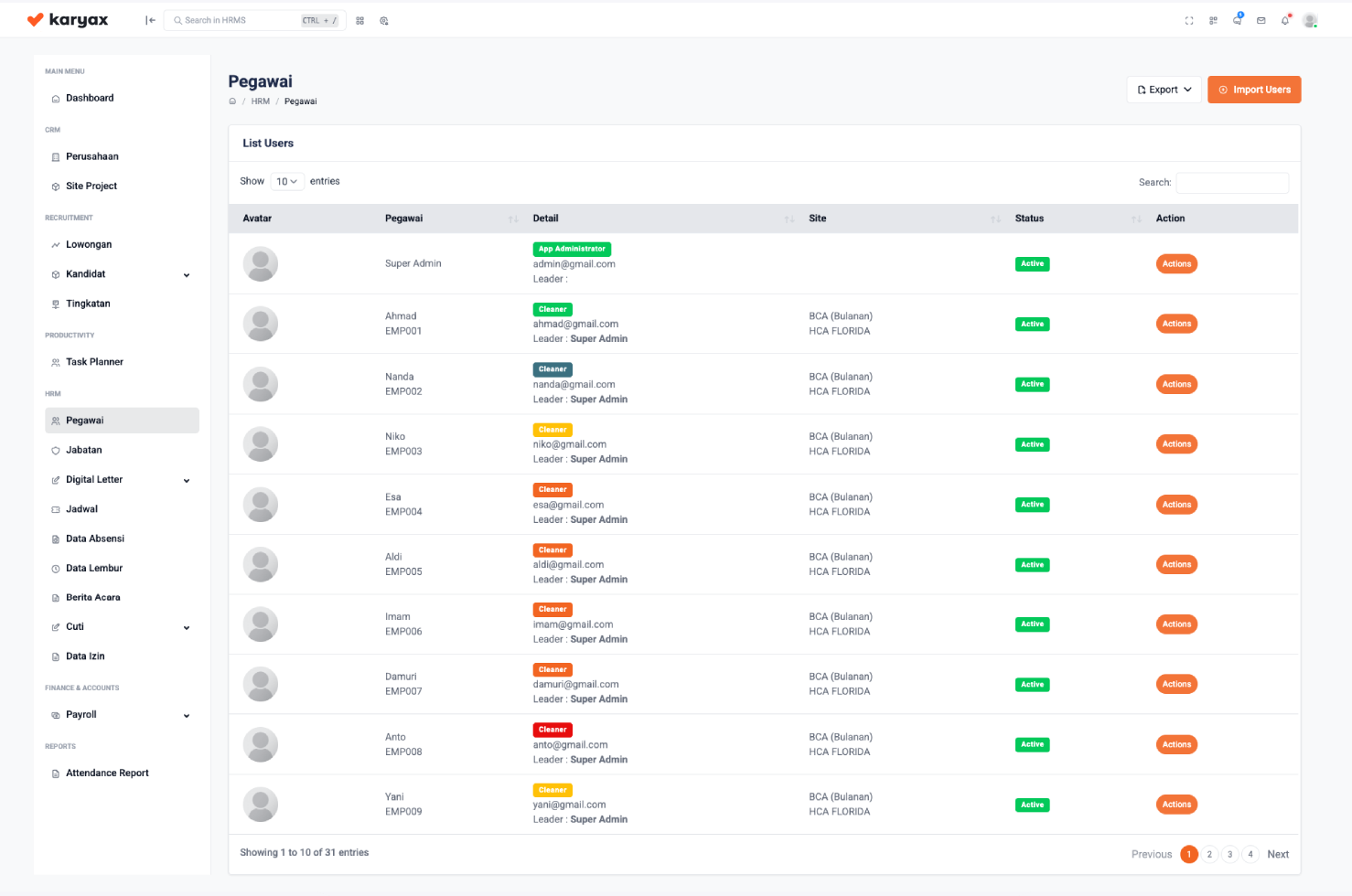Expand the Payroll section
This screenshot has height=896, width=1352.
pyautogui.click(x=187, y=715)
